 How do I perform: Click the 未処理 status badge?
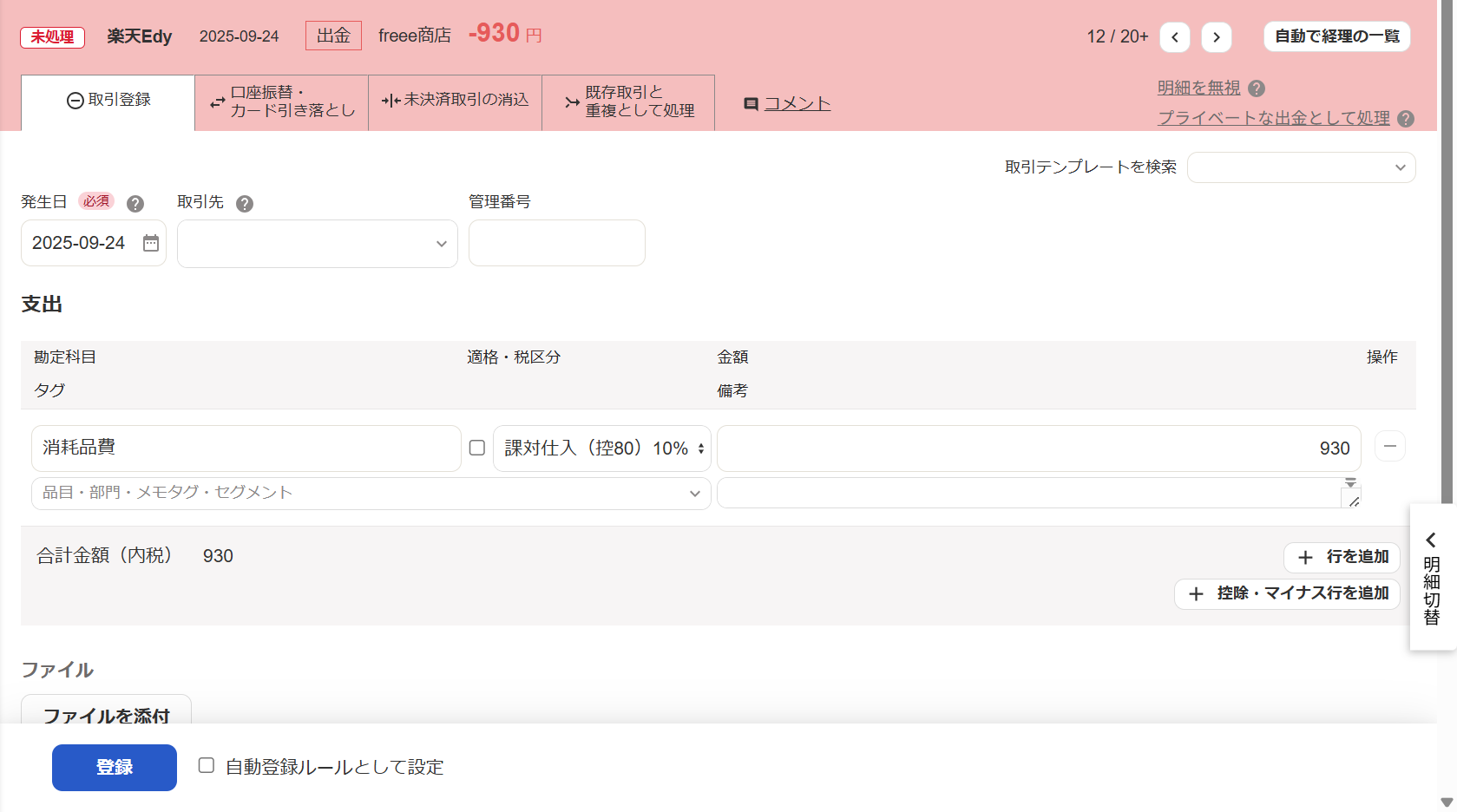(53, 37)
